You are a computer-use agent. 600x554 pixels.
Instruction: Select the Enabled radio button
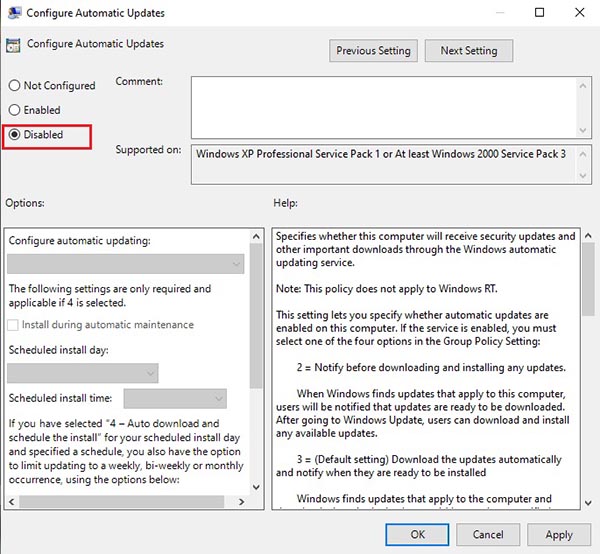pos(14,110)
